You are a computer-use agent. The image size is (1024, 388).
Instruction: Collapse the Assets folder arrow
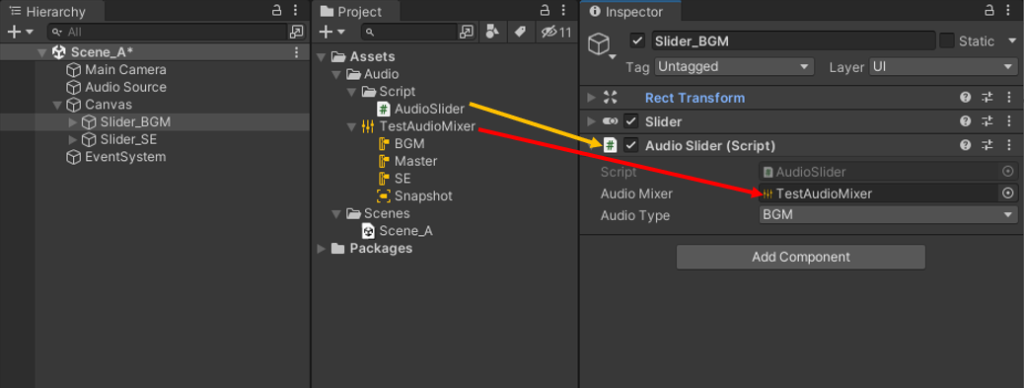pos(321,57)
